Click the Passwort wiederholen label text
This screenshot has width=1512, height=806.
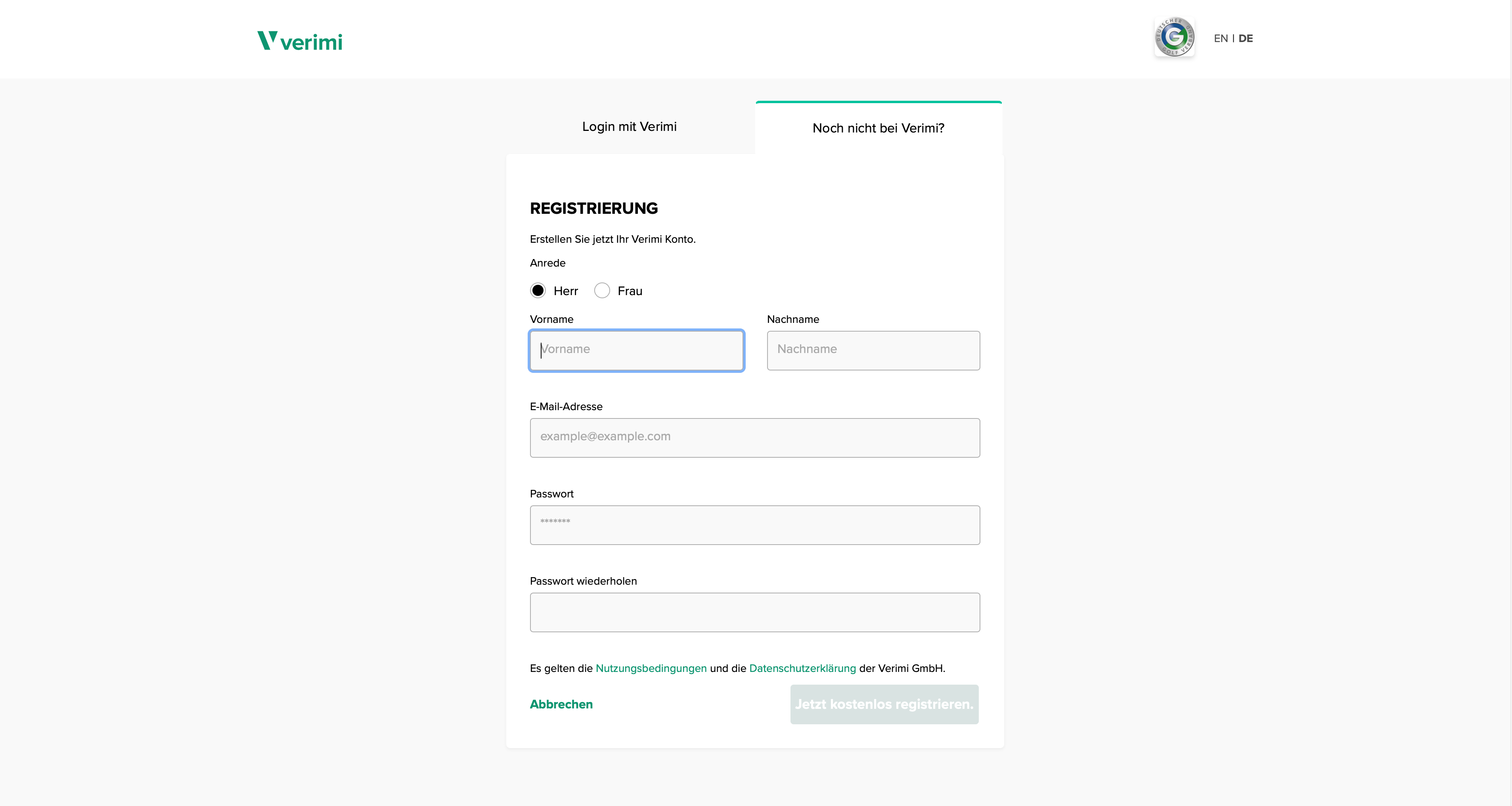pyautogui.click(x=583, y=581)
